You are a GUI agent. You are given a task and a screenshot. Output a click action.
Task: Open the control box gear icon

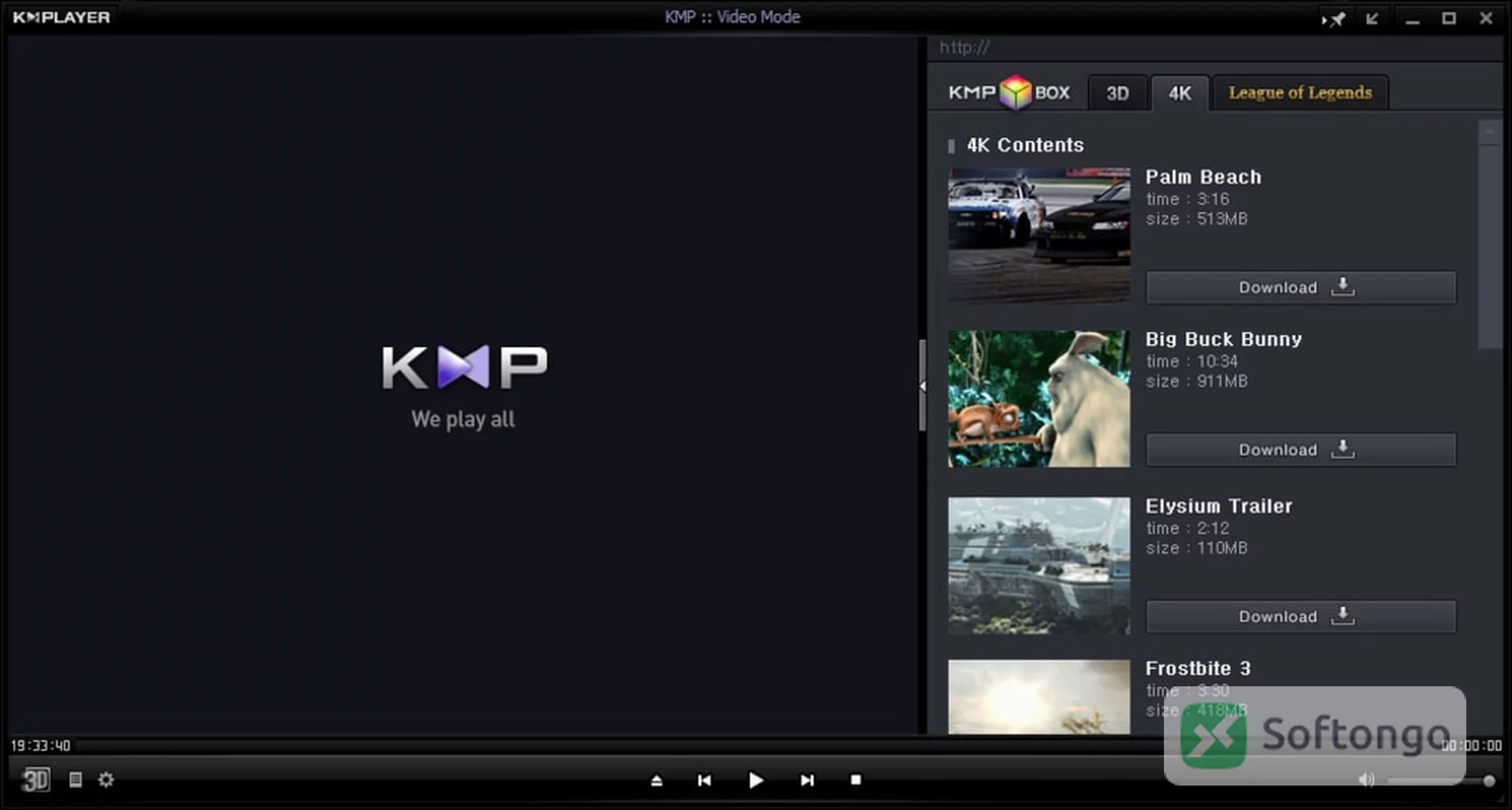point(106,780)
